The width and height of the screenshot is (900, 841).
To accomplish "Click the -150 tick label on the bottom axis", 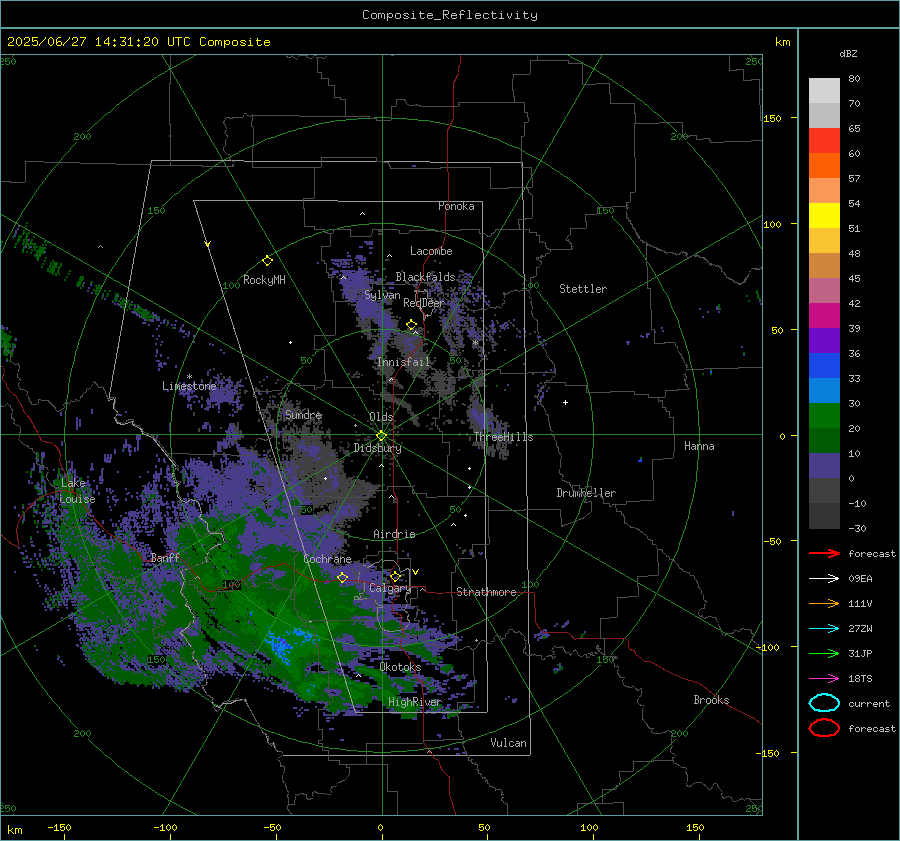I will click(x=59, y=827).
